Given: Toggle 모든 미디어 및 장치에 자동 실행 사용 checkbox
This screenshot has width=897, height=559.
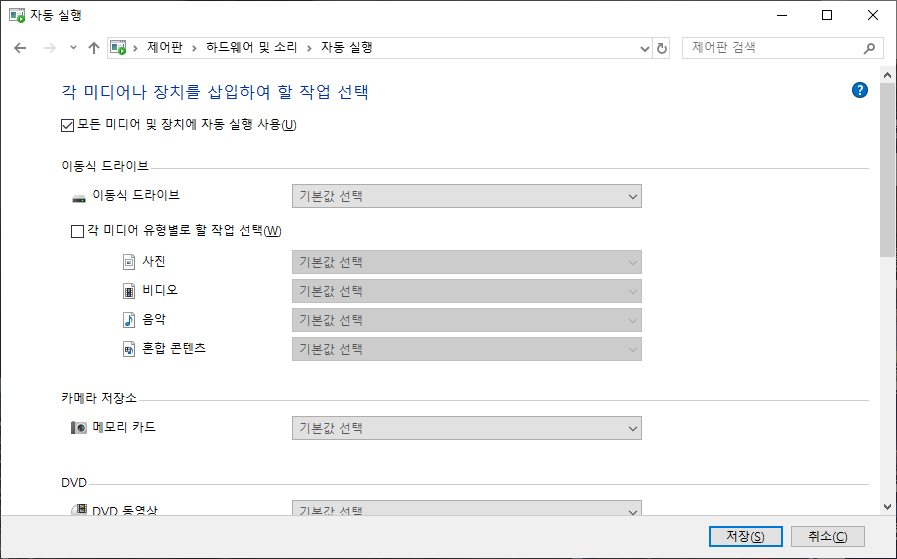Looking at the screenshot, I should pos(68,125).
